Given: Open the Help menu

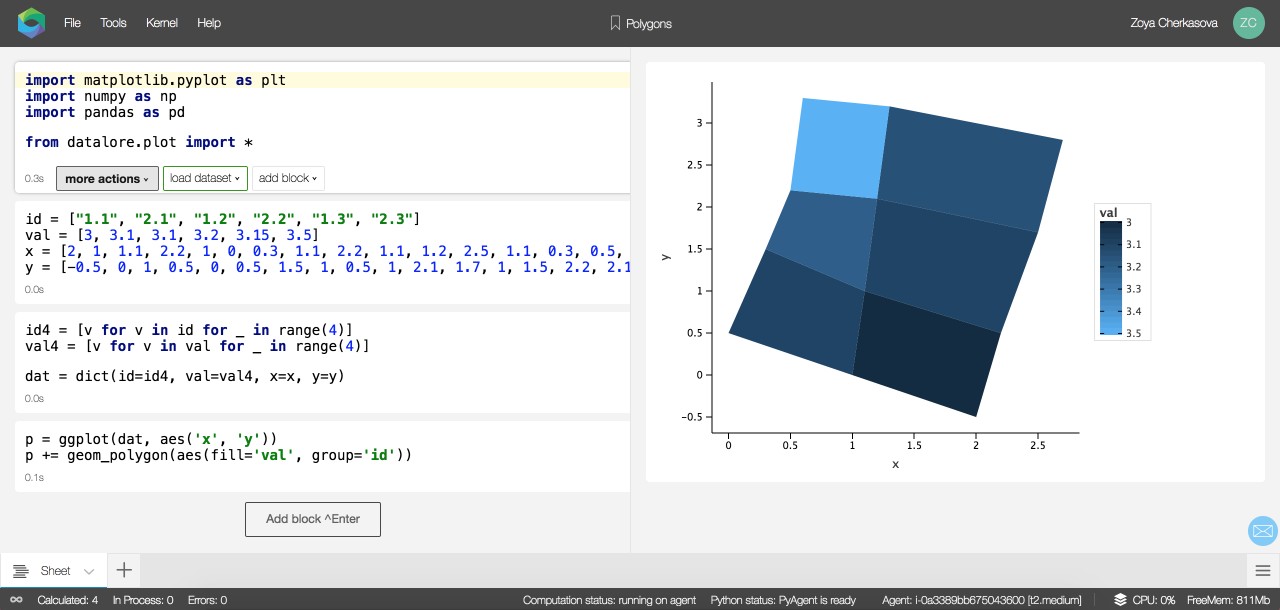Looking at the screenshot, I should coord(209,22).
